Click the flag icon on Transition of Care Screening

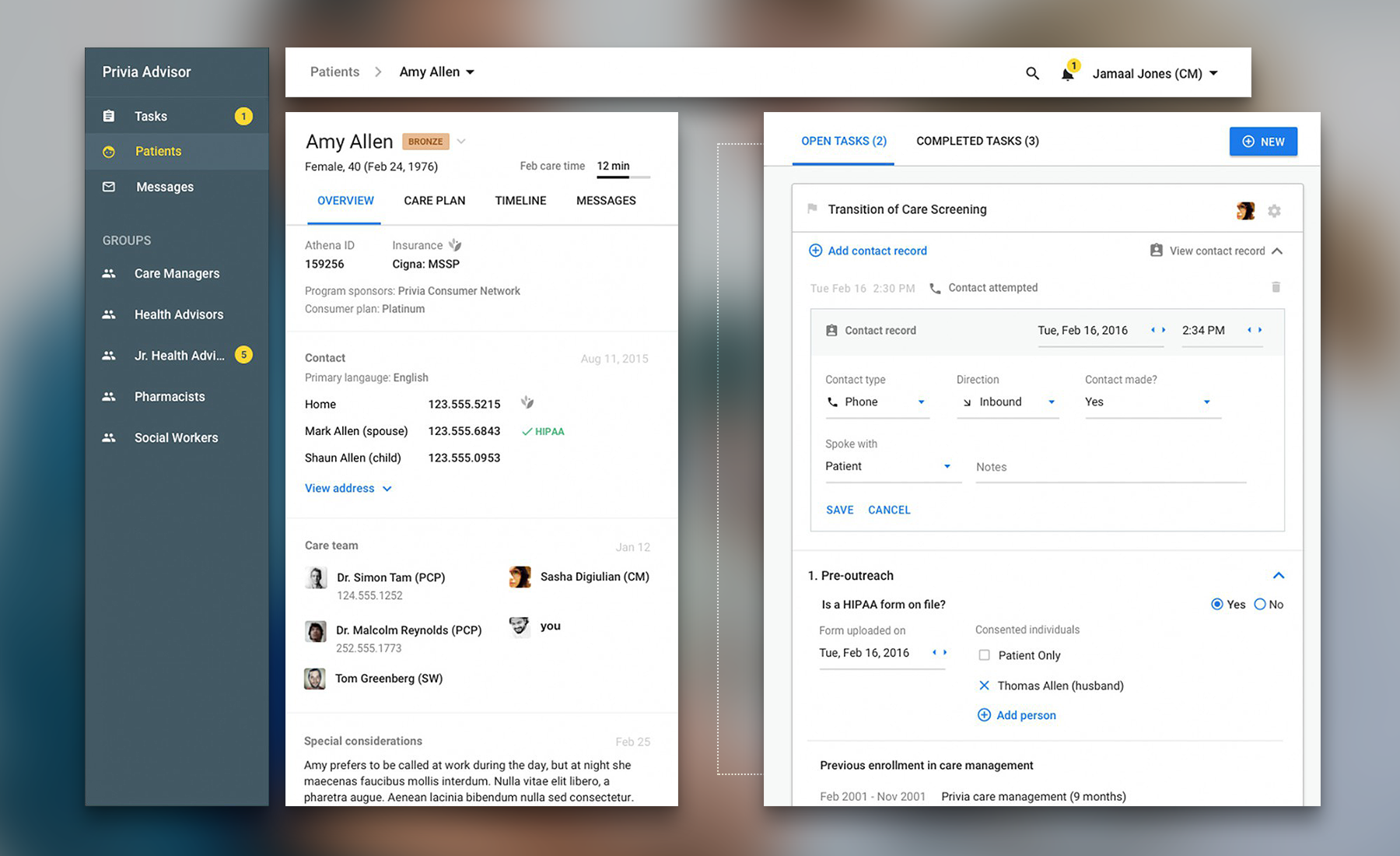(x=812, y=209)
